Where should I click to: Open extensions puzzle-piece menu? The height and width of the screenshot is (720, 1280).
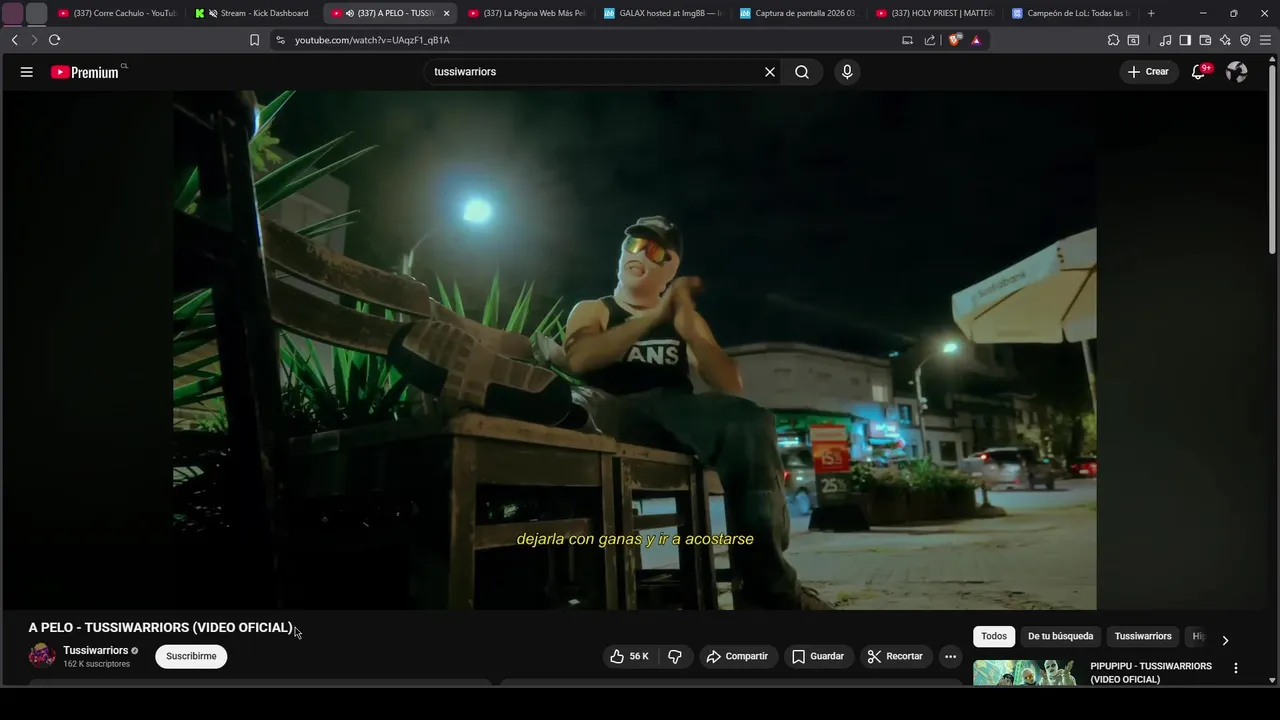click(x=1113, y=40)
